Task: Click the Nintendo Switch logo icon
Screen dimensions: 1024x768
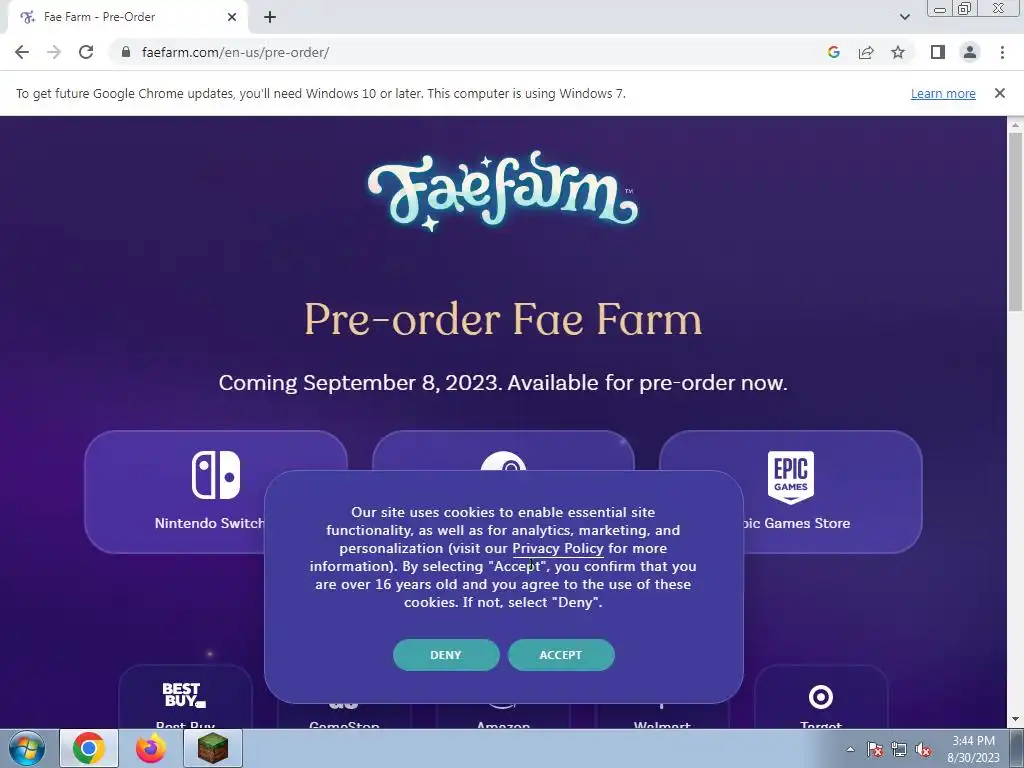Action: coord(216,475)
